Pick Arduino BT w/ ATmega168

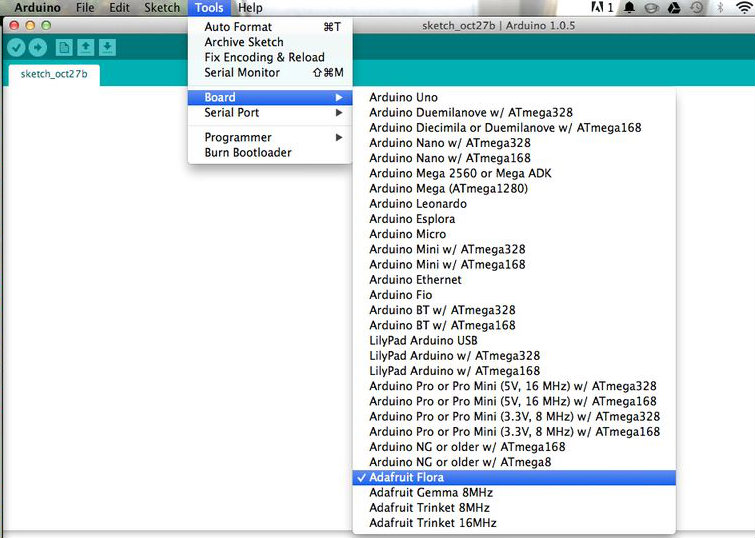coord(514,326)
